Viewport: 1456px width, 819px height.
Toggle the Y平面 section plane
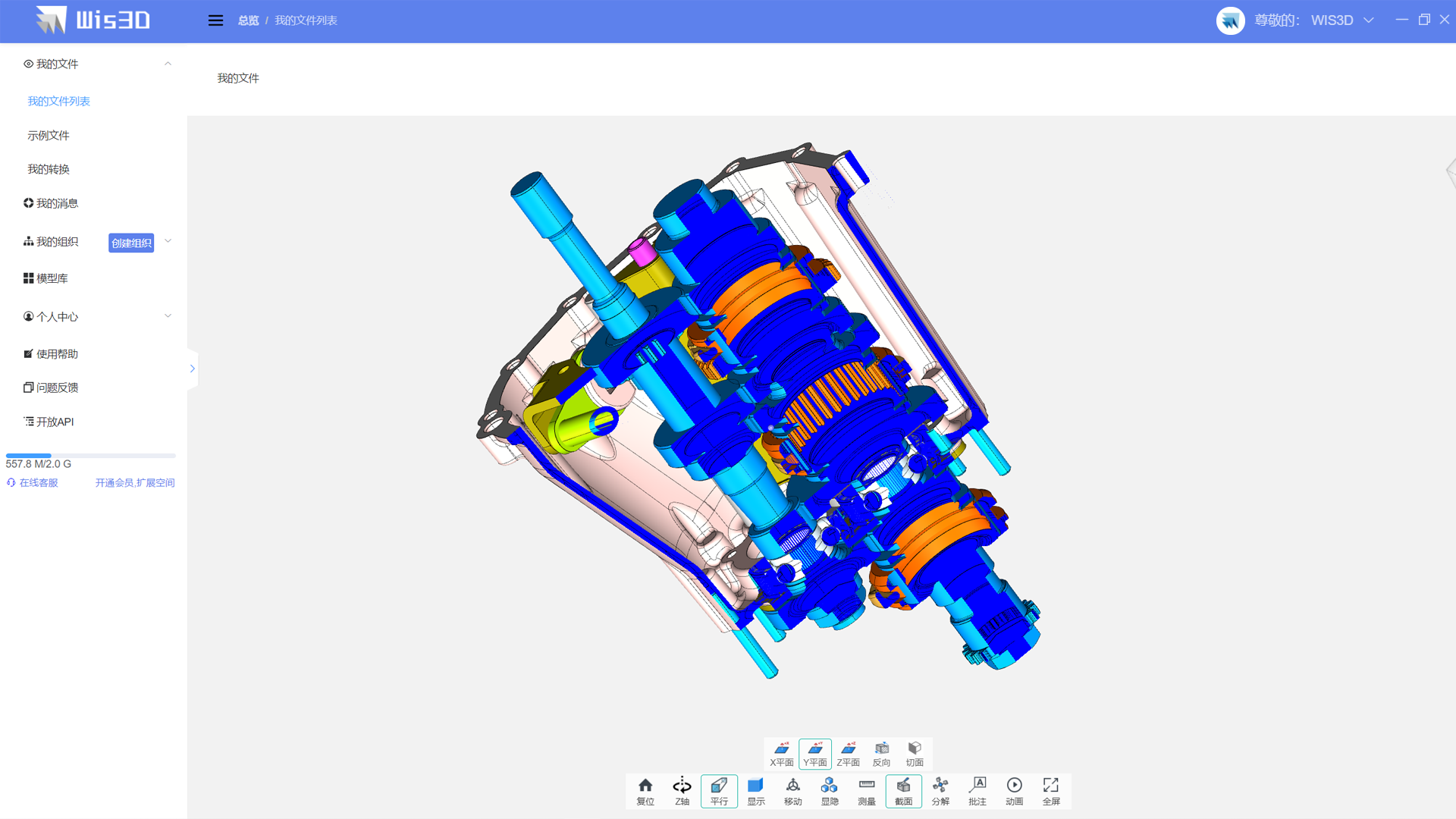815,754
